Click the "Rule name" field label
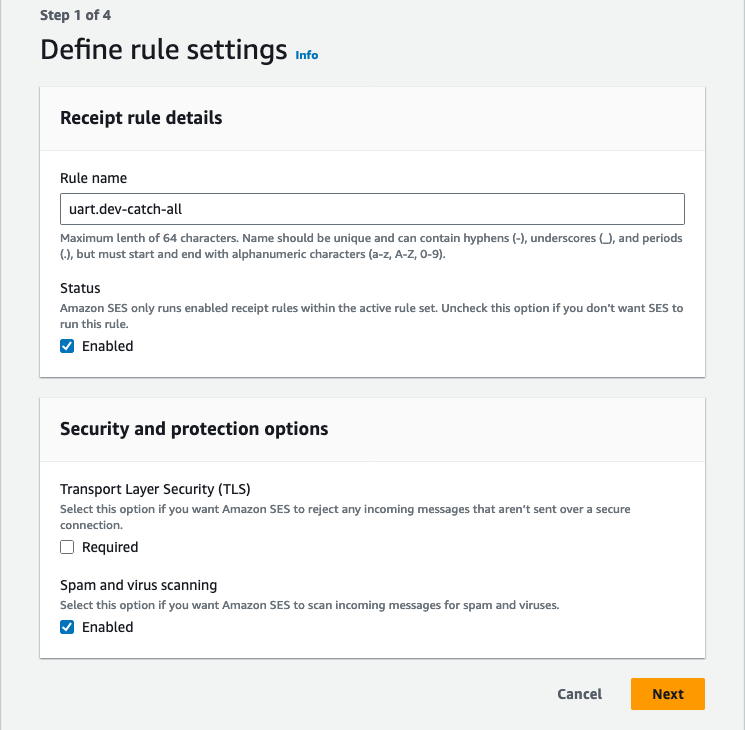 coord(93,178)
